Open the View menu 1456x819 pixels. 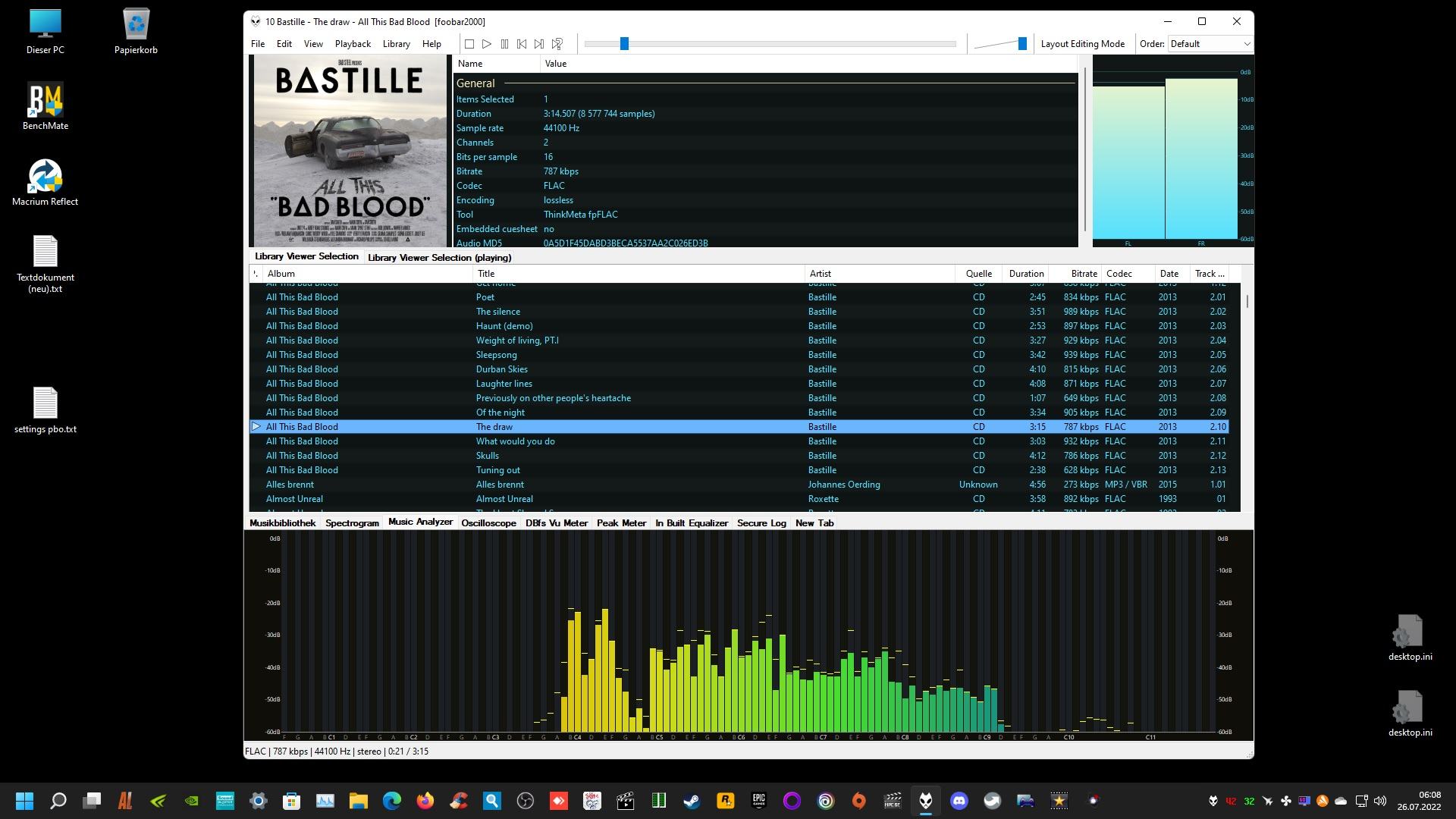tap(313, 44)
